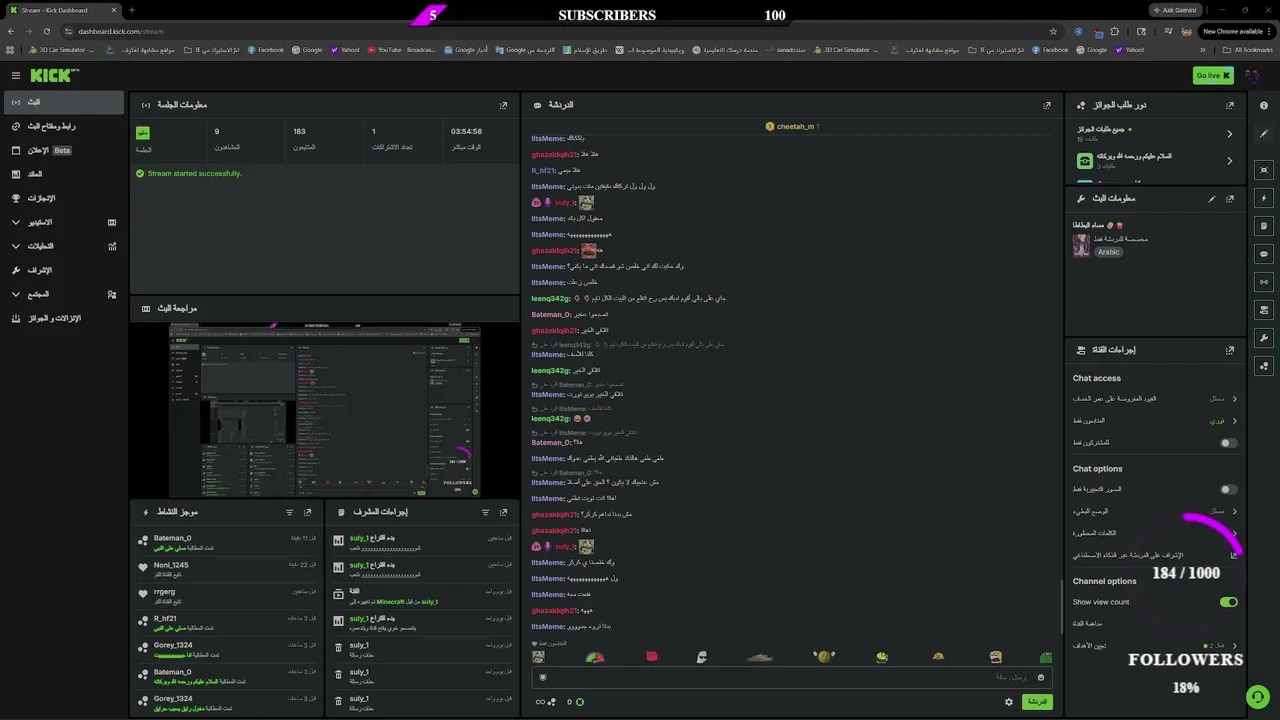Click the Minecraft category change entry
Image resolution: width=1280 pixels, height=720 pixels.
coord(423,596)
